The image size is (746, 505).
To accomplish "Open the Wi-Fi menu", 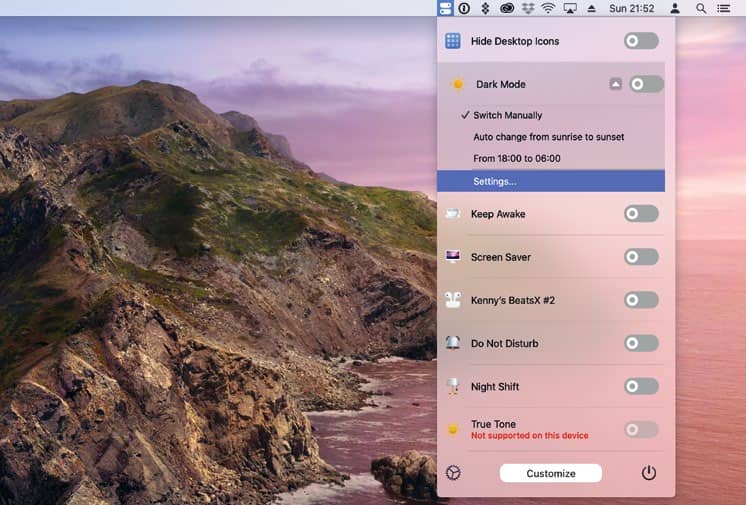I will pyautogui.click(x=548, y=8).
